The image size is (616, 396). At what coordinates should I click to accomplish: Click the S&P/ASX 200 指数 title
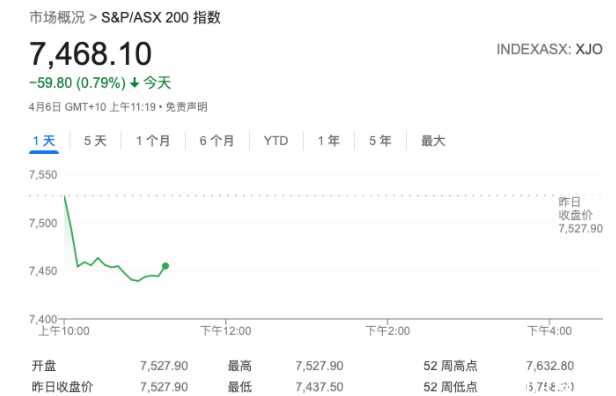pos(161,18)
